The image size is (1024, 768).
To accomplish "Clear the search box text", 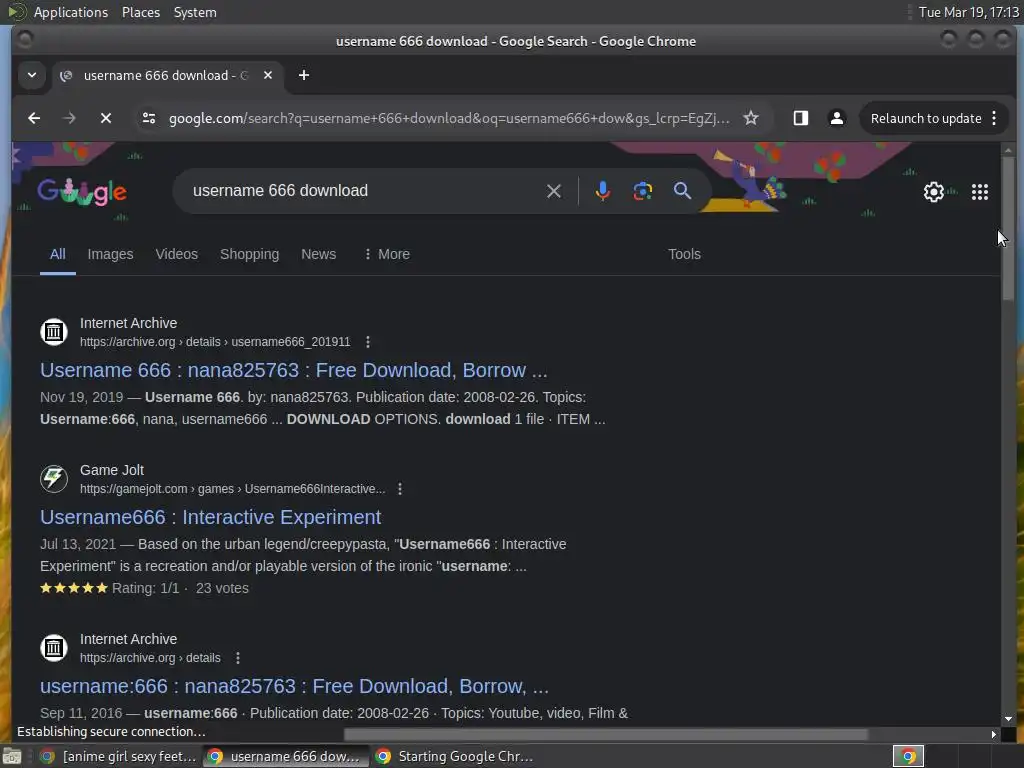I will (x=554, y=191).
